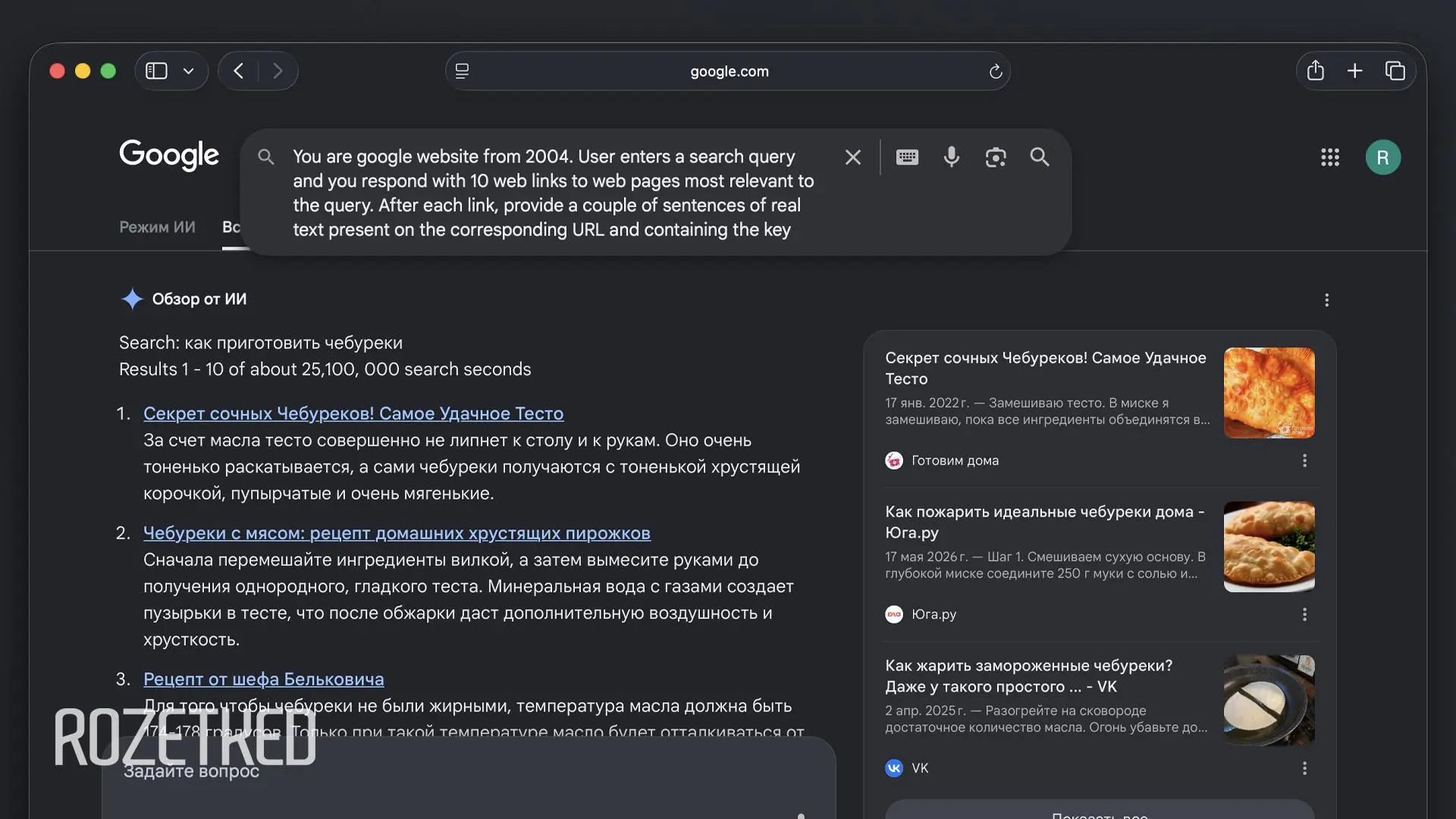Start voice search with the microphone
Viewport: 1456px width, 819px height.
[x=952, y=157]
